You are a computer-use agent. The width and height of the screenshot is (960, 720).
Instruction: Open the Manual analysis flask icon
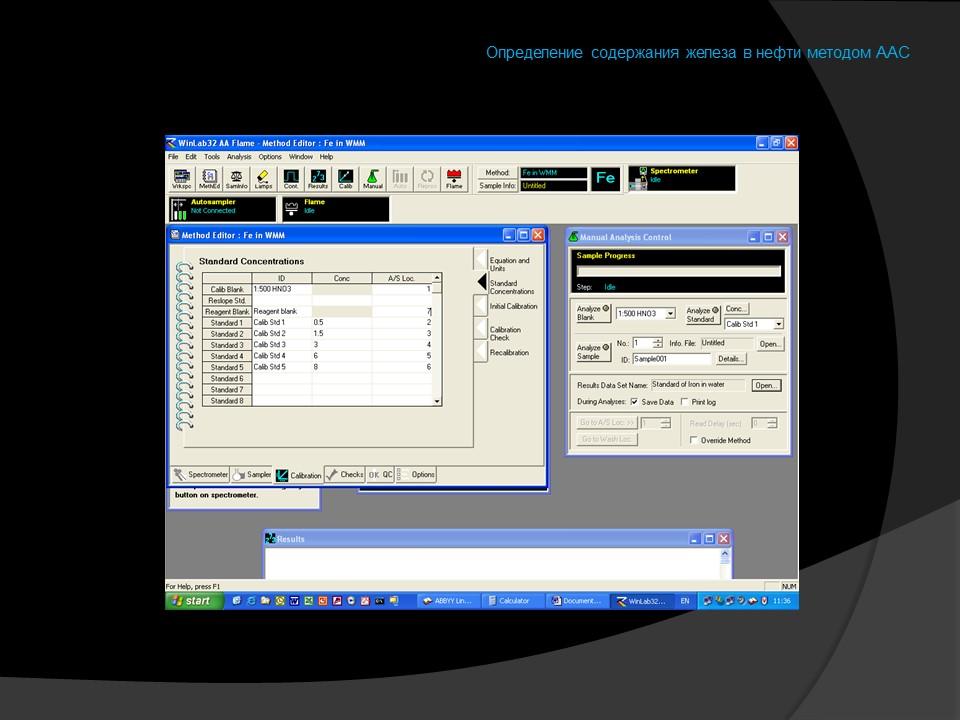coord(373,179)
